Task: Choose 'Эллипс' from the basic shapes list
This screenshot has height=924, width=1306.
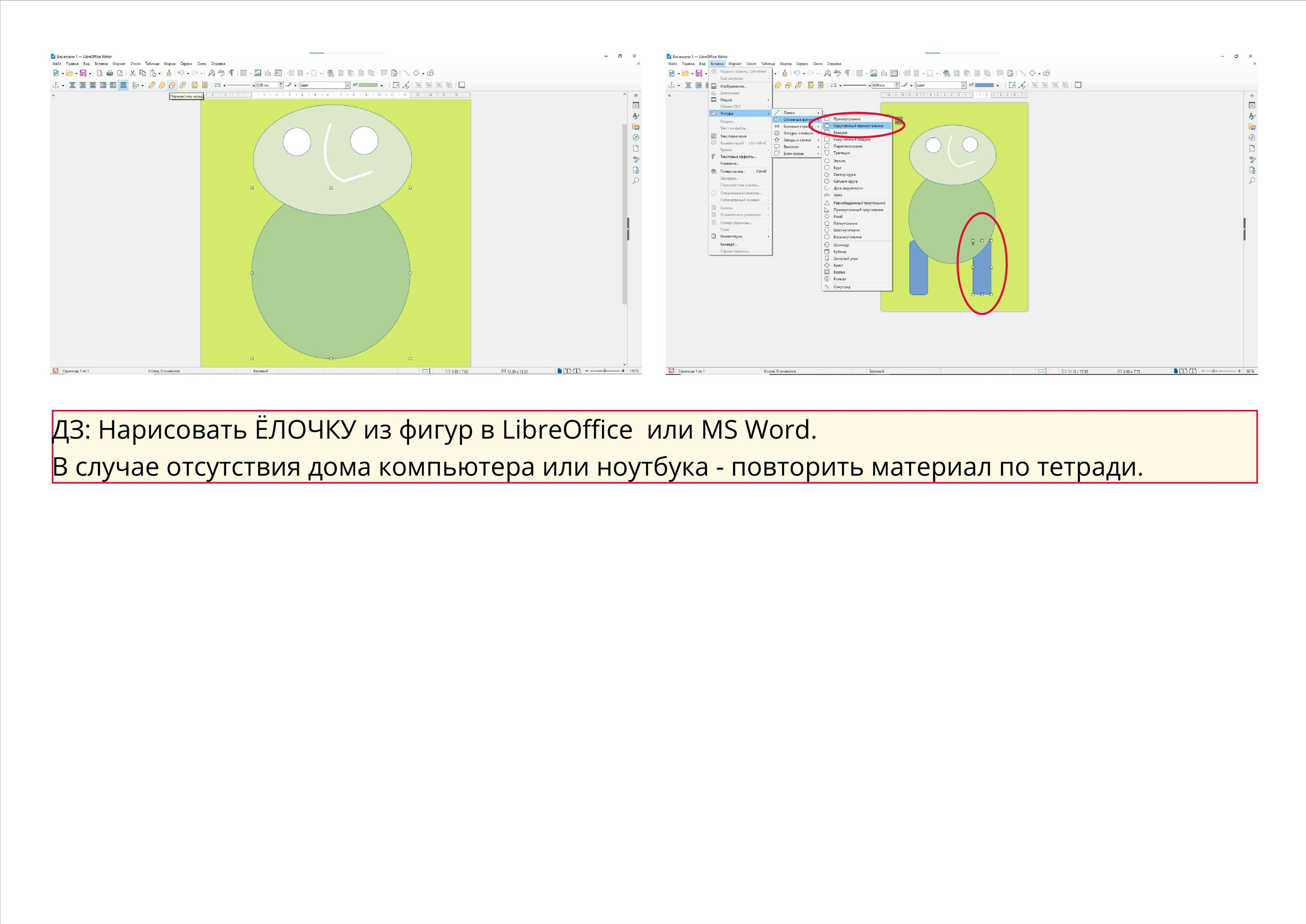Action: 840,161
